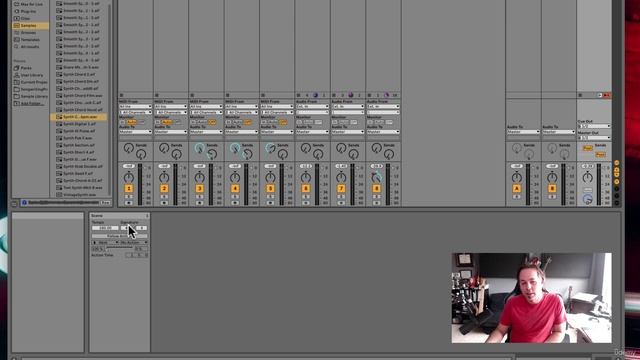Image resolution: width=640 pixels, height=360 pixels.
Task: Open track 6 Audio From Ext. In dropdown
Action: tap(313, 107)
